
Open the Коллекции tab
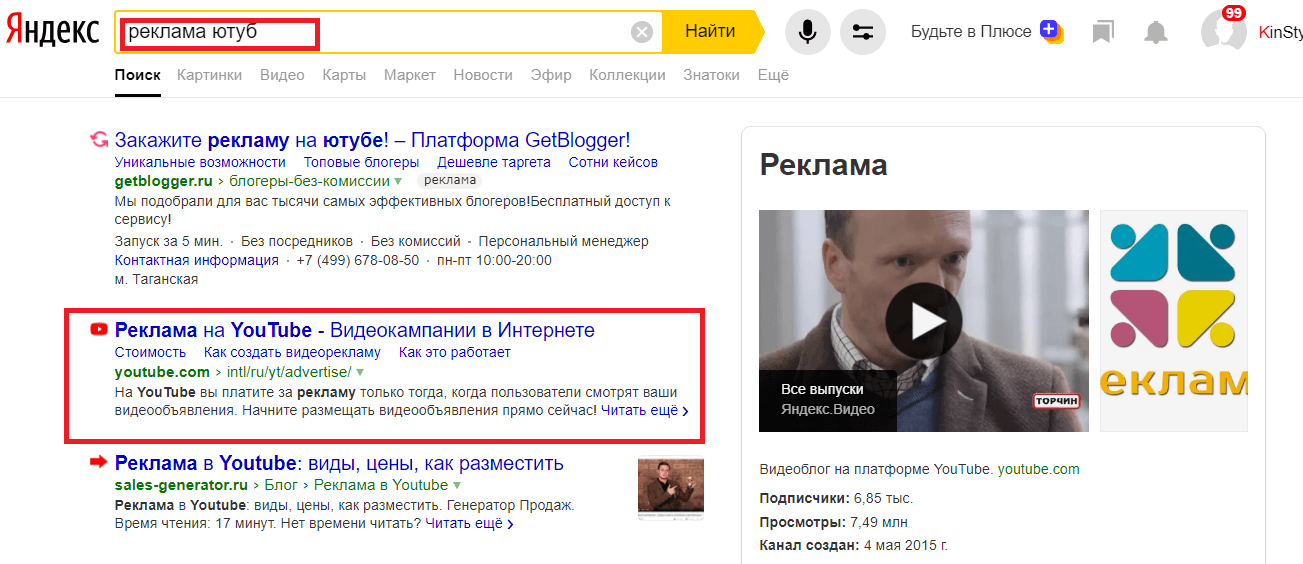(627, 75)
